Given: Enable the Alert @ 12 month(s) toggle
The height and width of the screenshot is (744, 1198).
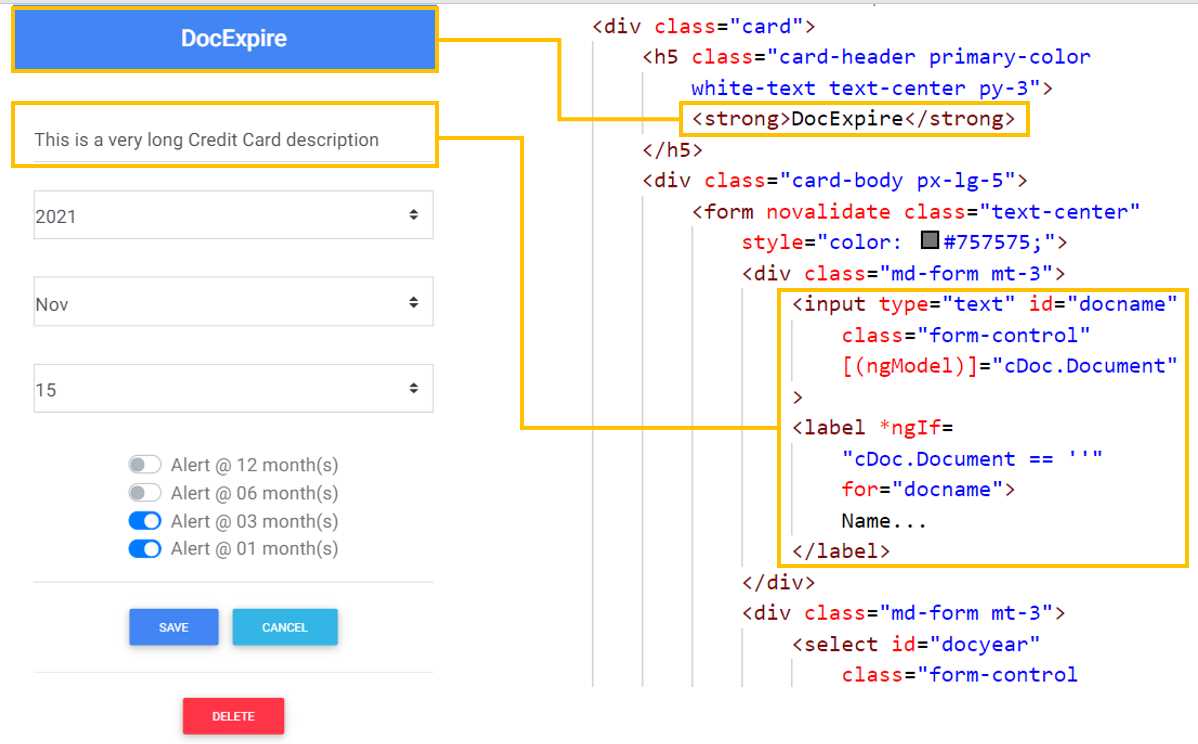Looking at the screenshot, I should click(145, 463).
